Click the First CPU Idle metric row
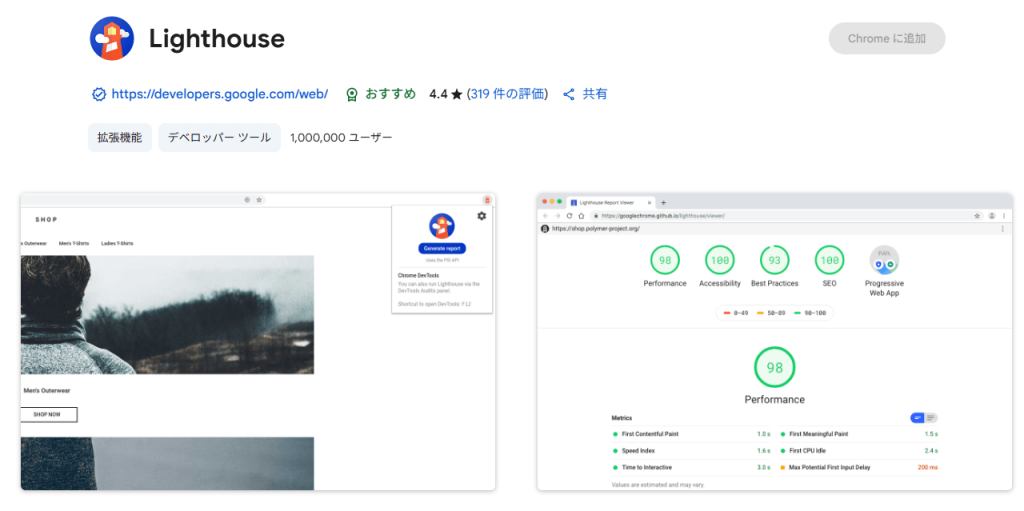This screenshot has width=1024, height=511. point(859,451)
